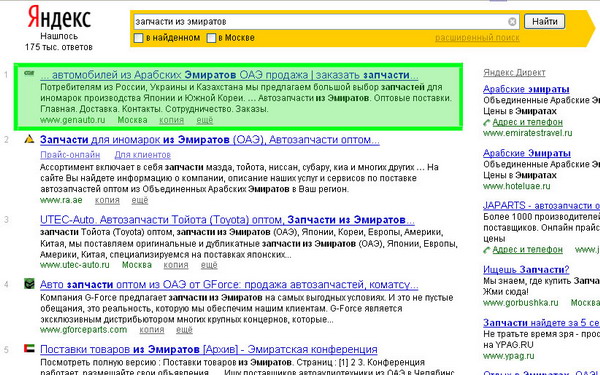Open first 'Арабские эмираты' ad from emiratestravel

tap(526, 90)
